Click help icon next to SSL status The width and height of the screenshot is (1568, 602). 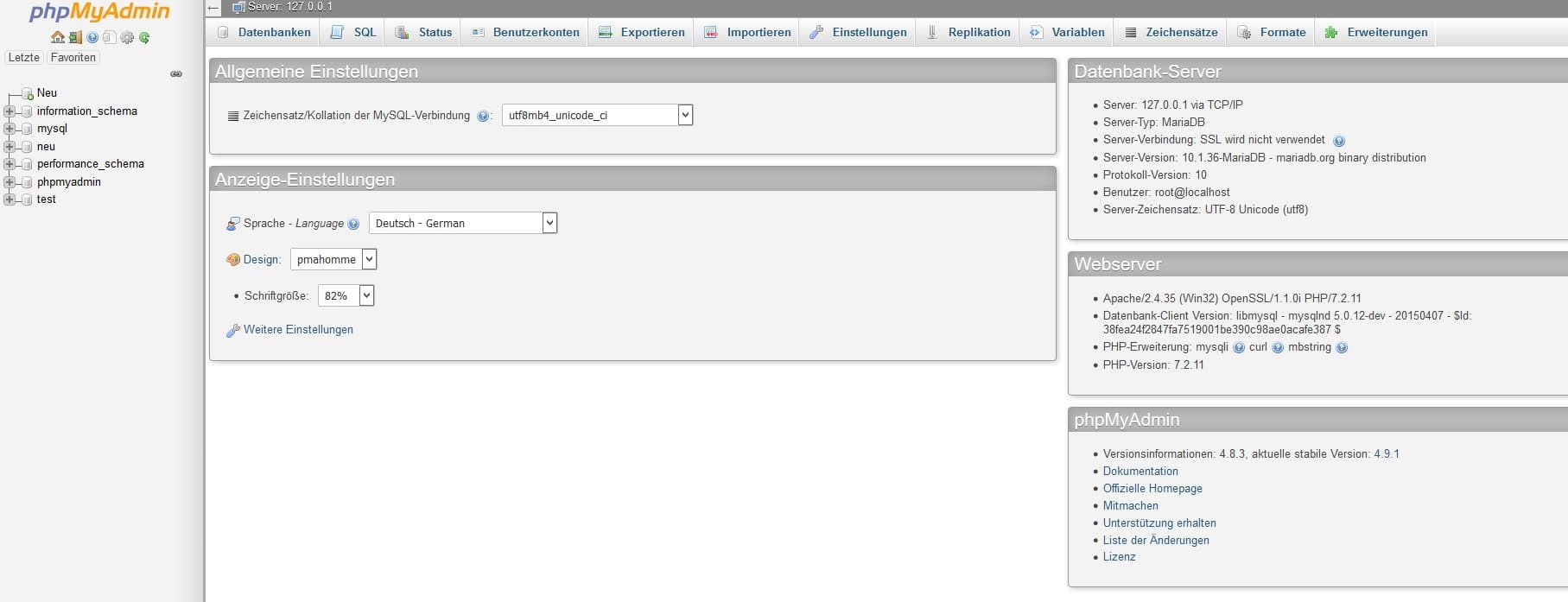[1338, 141]
